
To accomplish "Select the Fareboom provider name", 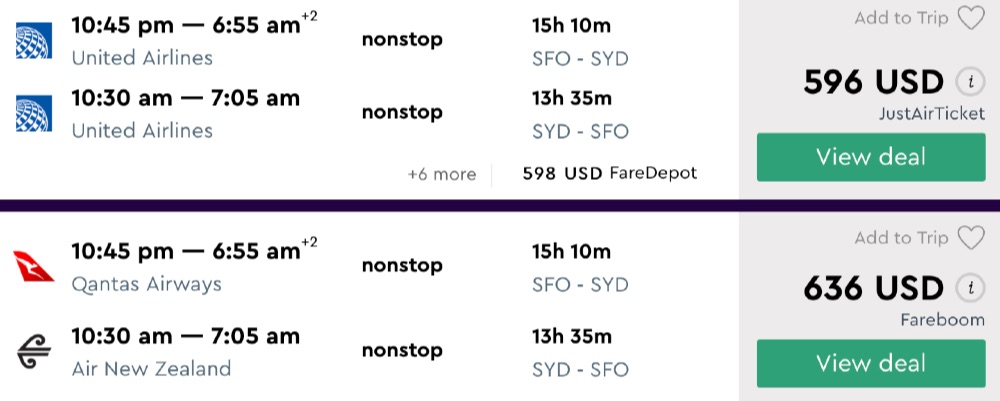I will pos(943,321).
